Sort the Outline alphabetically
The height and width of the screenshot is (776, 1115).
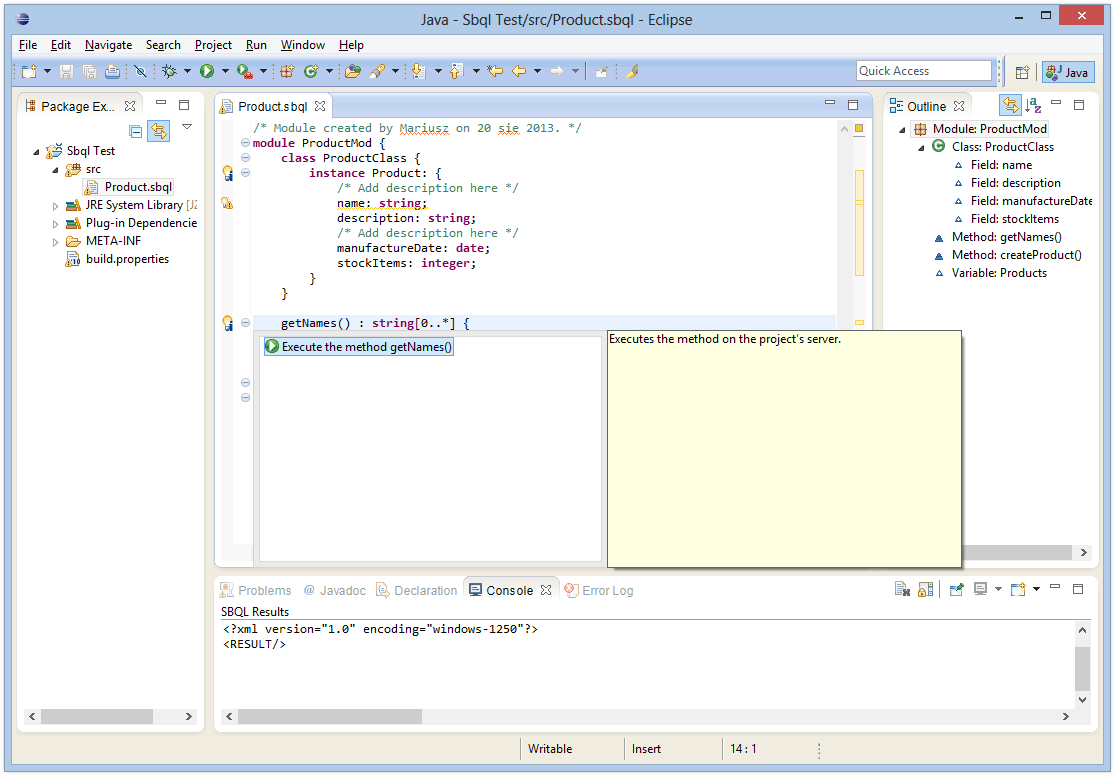coord(1033,106)
